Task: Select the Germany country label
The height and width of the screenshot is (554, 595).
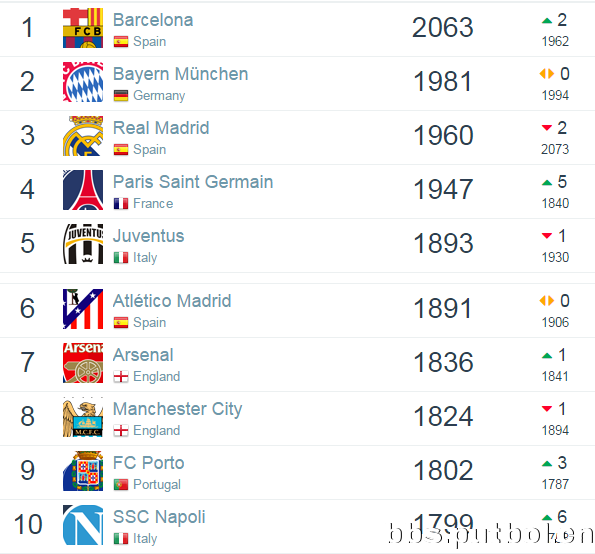Action: [159, 96]
